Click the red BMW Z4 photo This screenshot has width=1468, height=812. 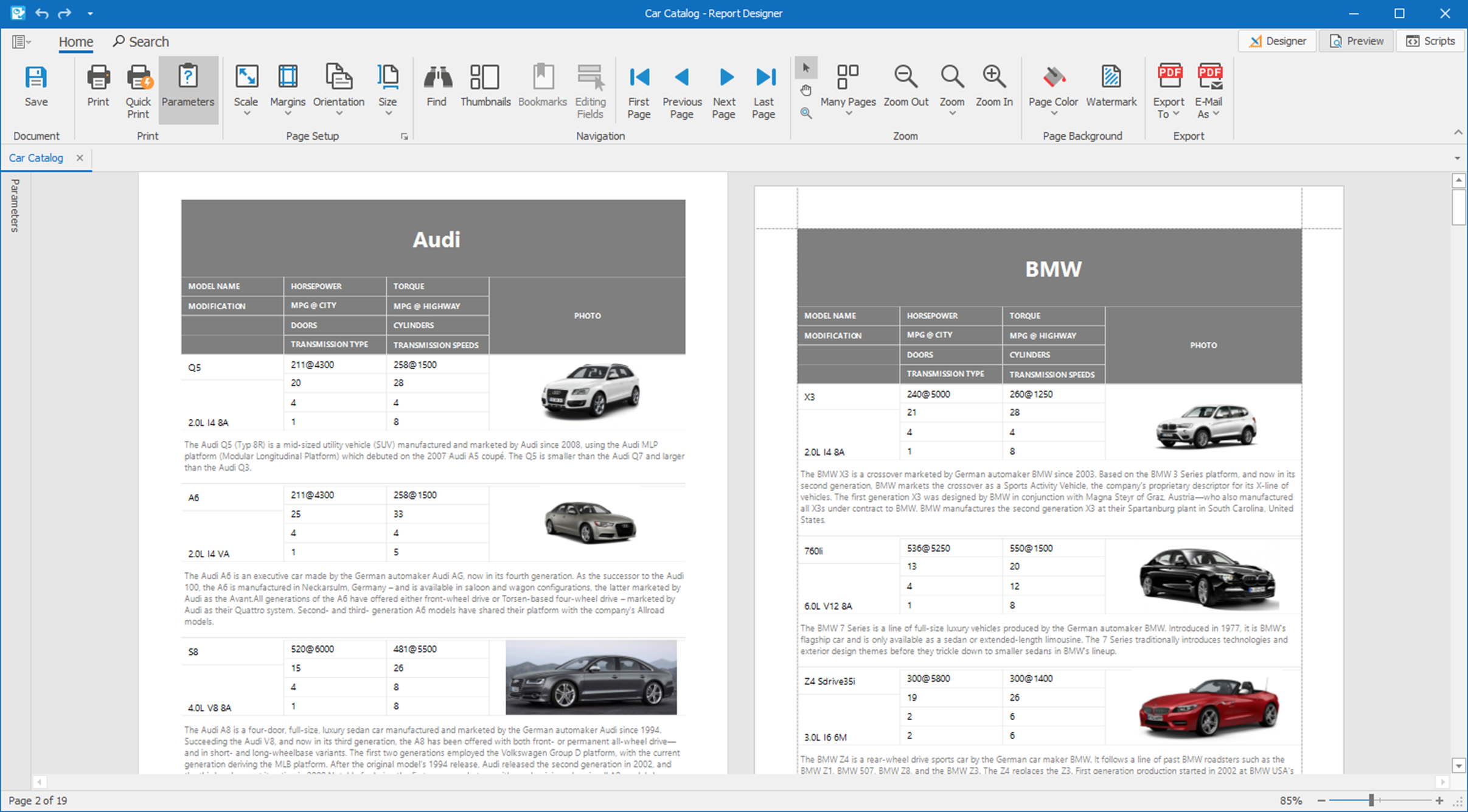point(1208,707)
